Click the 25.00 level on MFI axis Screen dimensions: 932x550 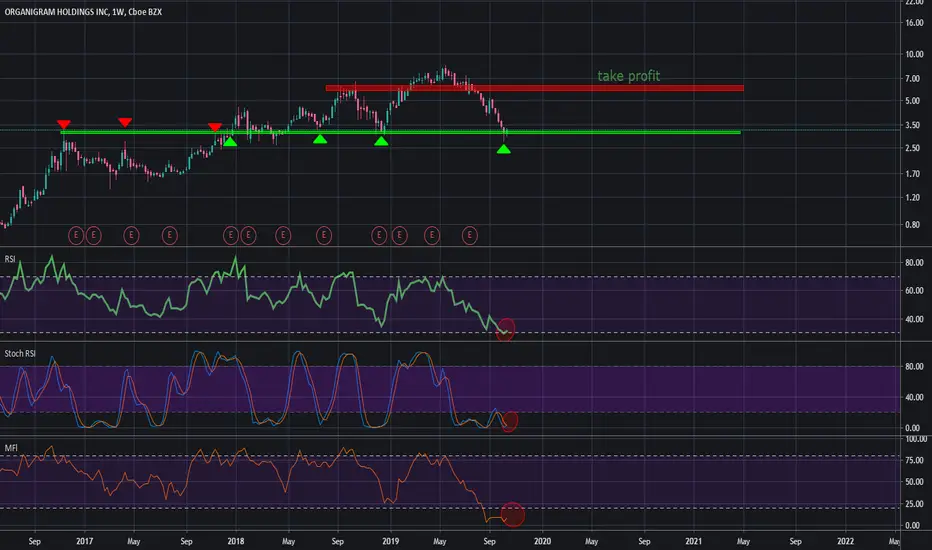[x=914, y=504]
